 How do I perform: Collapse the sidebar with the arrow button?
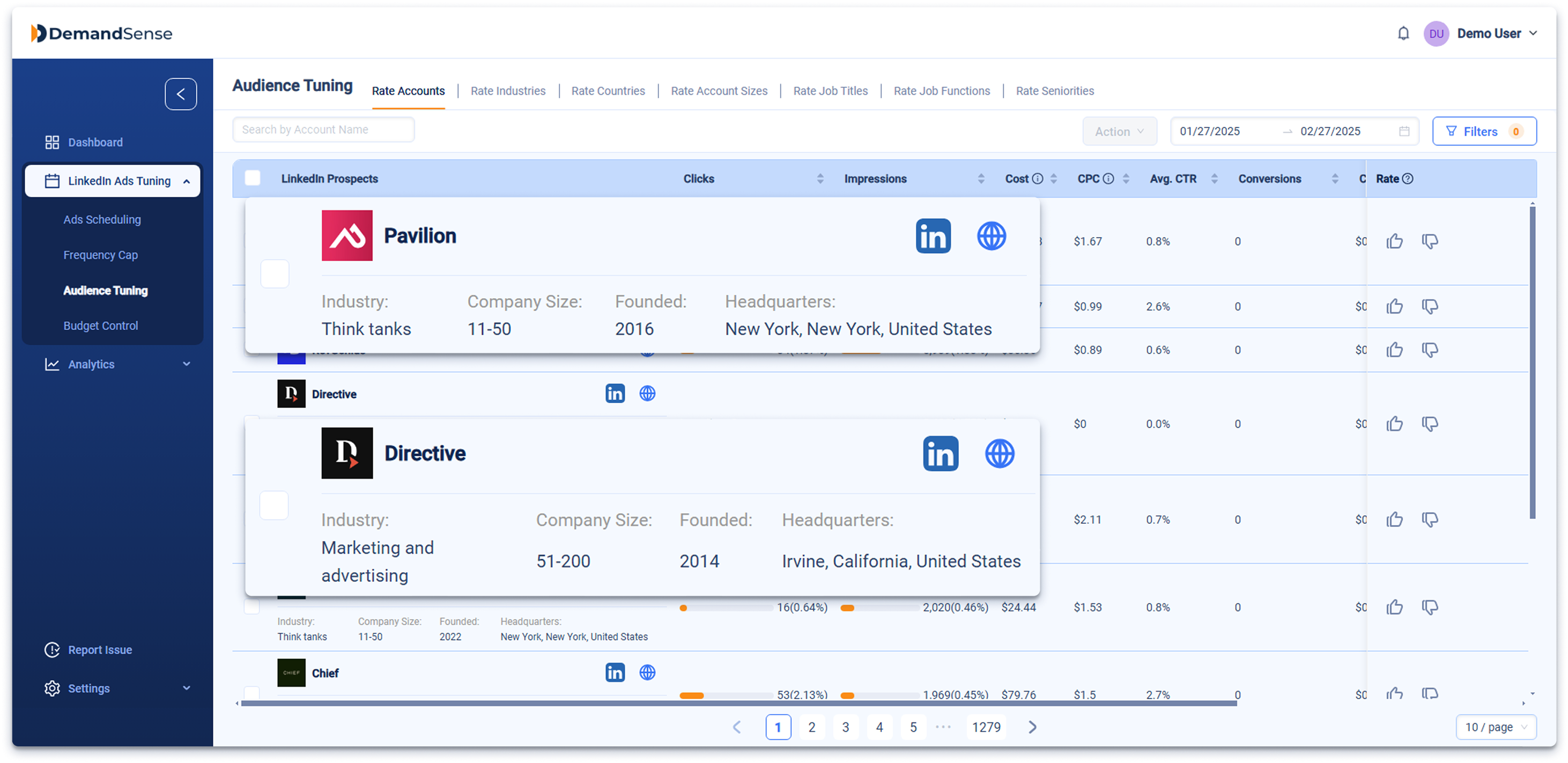point(181,94)
